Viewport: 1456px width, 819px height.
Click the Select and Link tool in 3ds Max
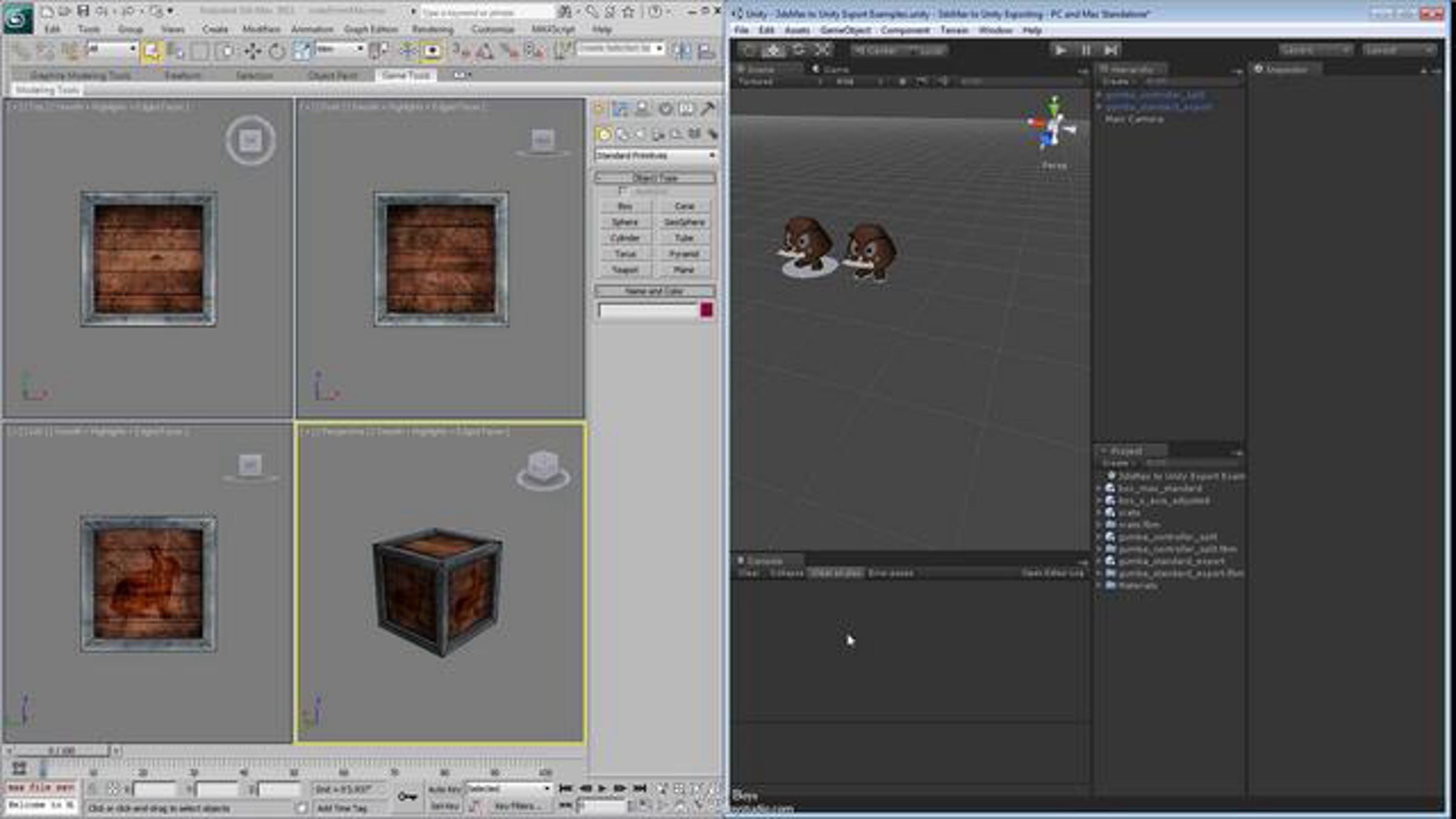(x=22, y=51)
